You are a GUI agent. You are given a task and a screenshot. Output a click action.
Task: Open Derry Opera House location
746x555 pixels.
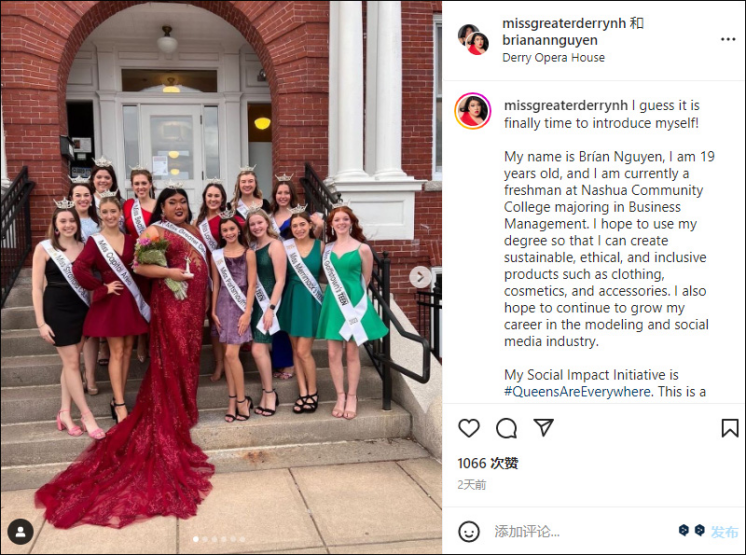(x=553, y=58)
